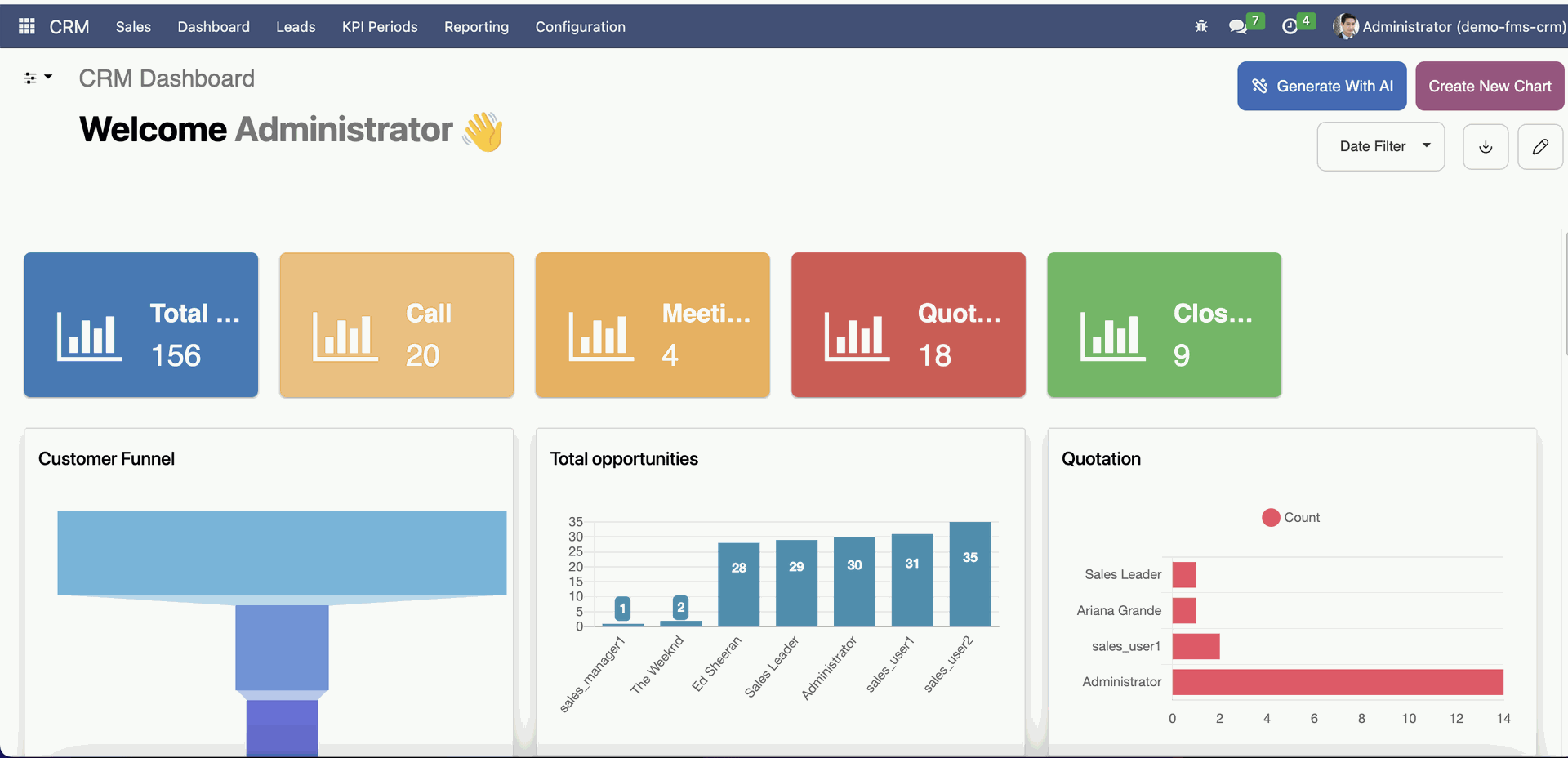This screenshot has width=1568, height=758.
Task: Open the activities clock icon
Action: (1290, 27)
